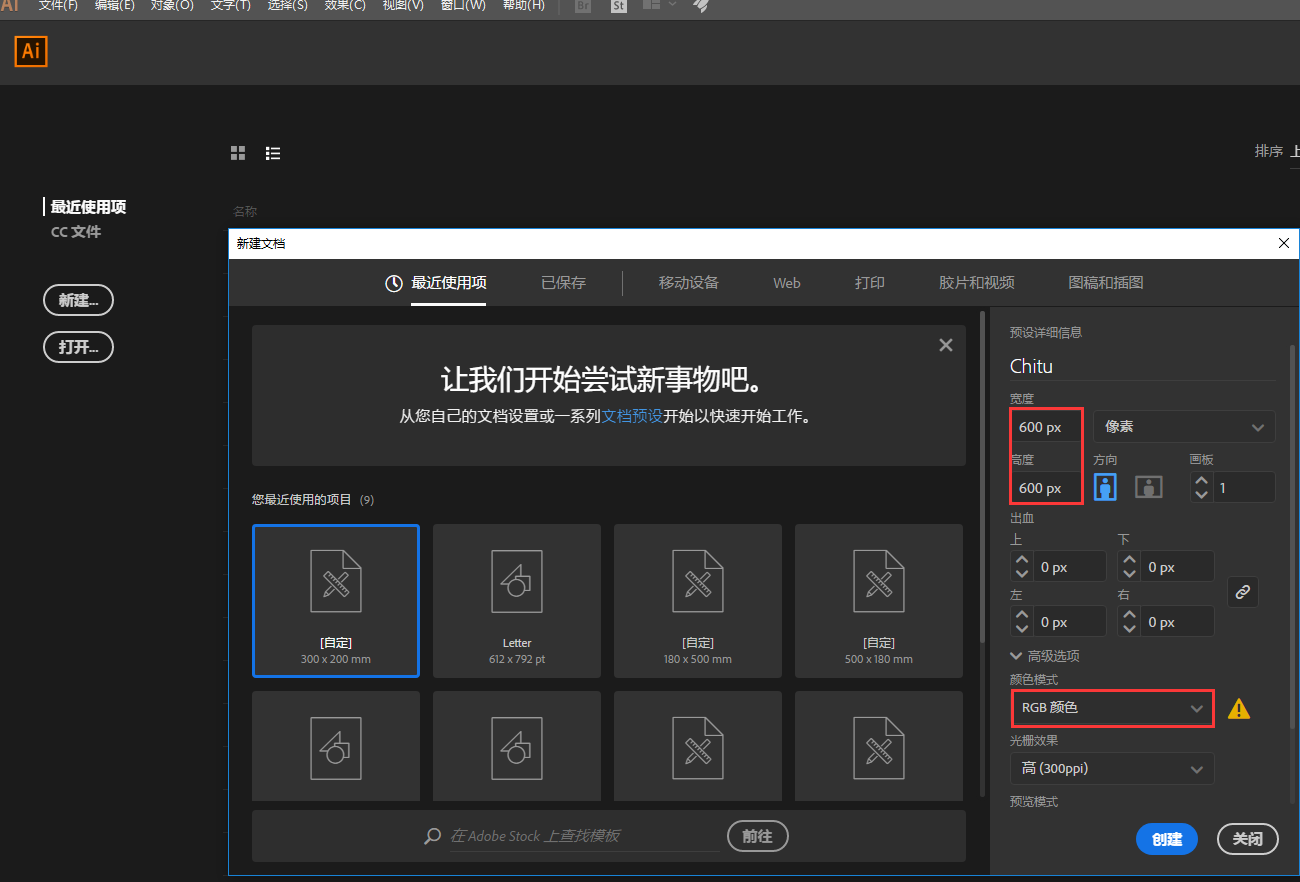
Task: Switch to the 胶片和视频 tab
Action: tap(977, 283)
